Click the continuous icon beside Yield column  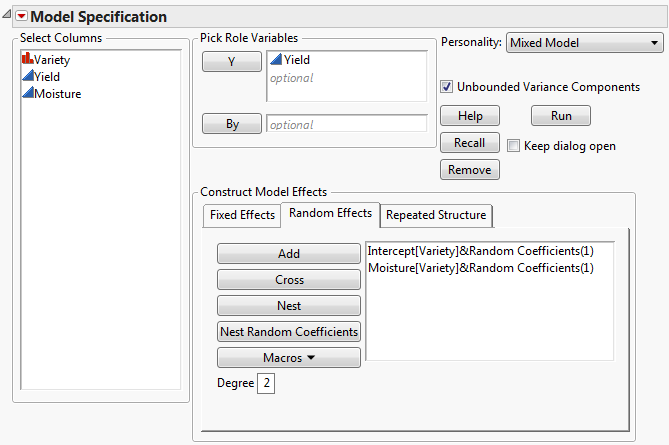[x=27, y=77]
